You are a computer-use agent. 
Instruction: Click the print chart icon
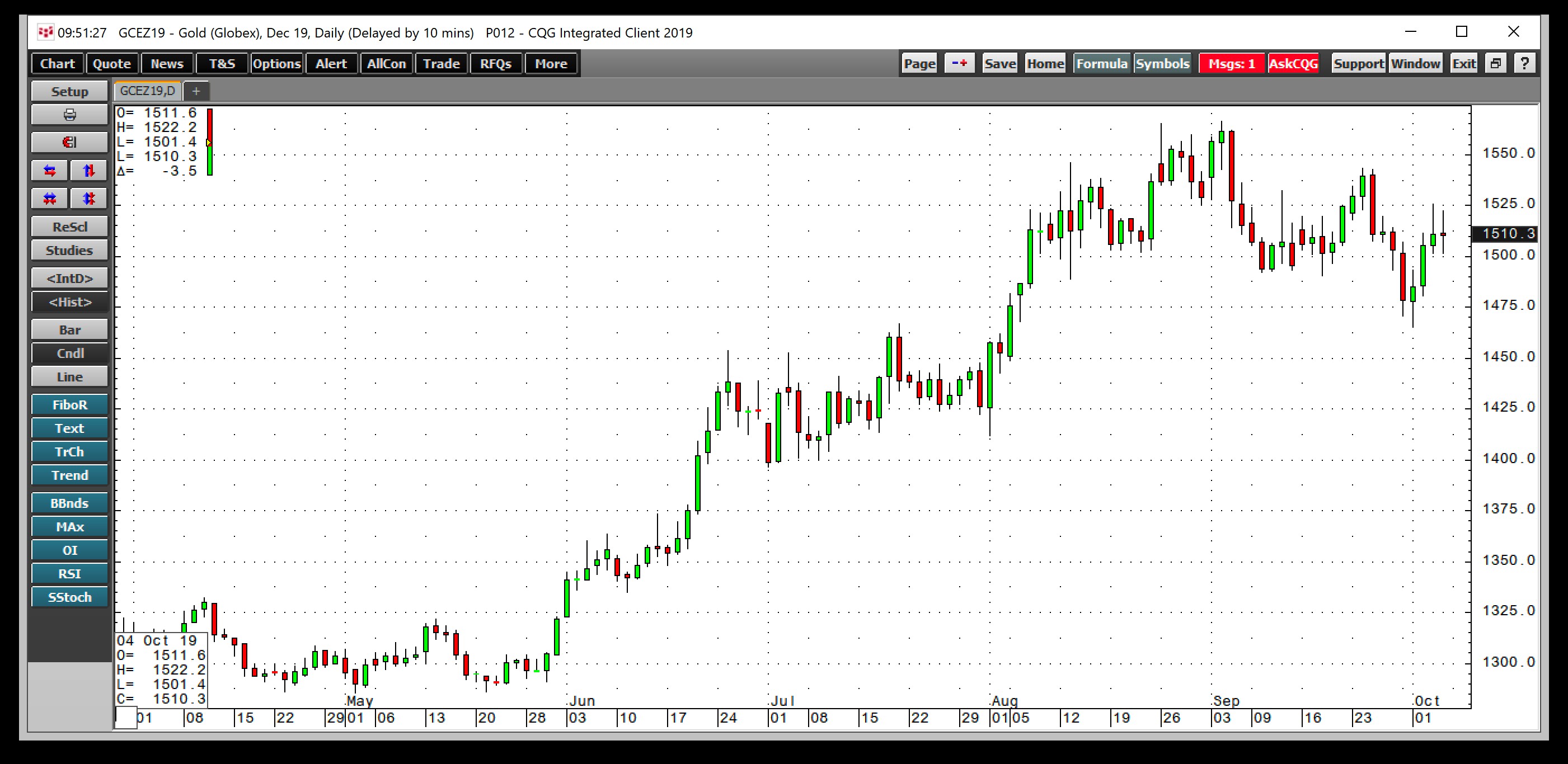(x=69, y=114)
